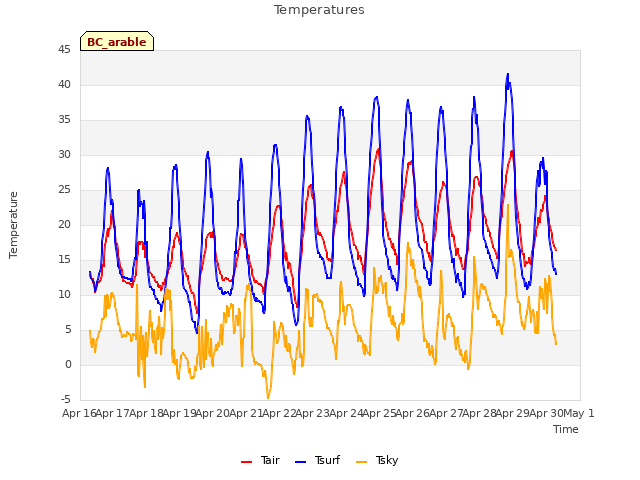
Task: Click the Apr 24 x-axis label
Action: [346, 413]
